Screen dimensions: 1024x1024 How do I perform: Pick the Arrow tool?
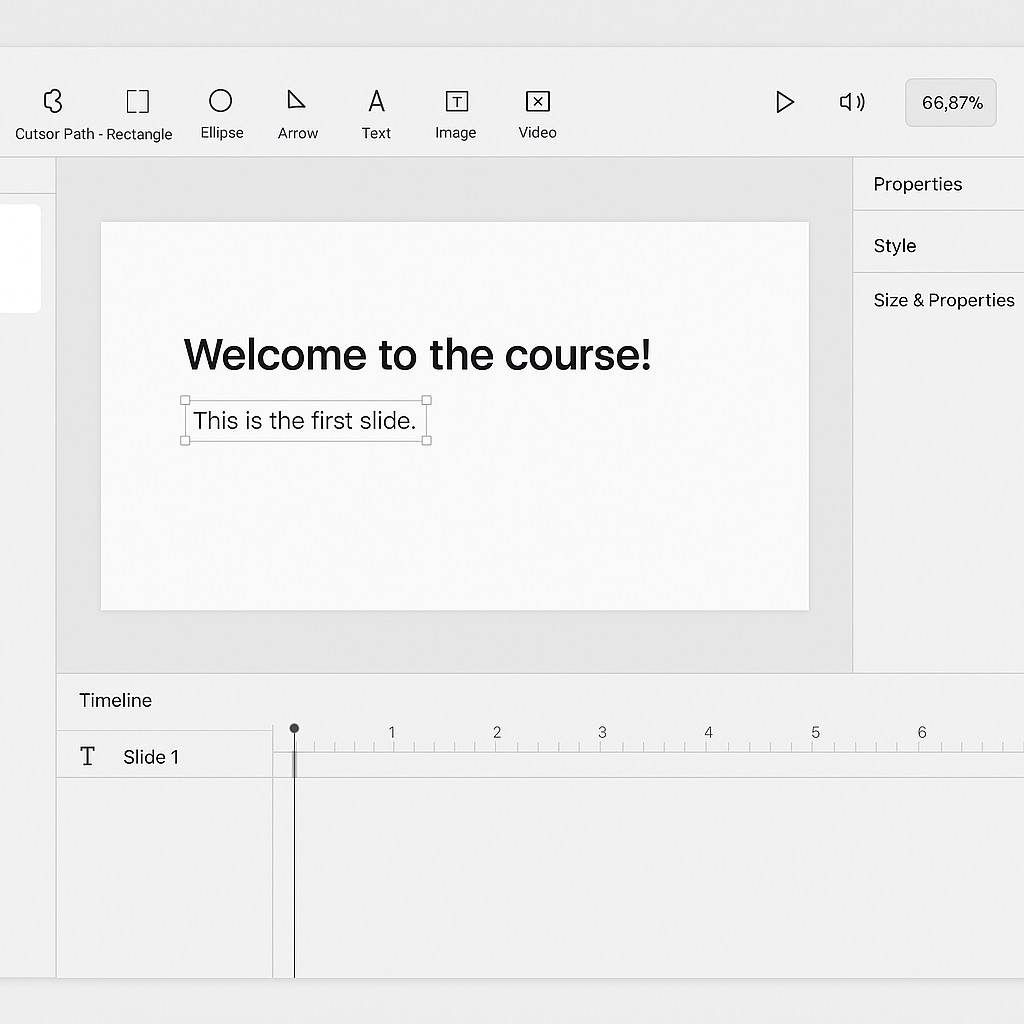click(297, 101)
